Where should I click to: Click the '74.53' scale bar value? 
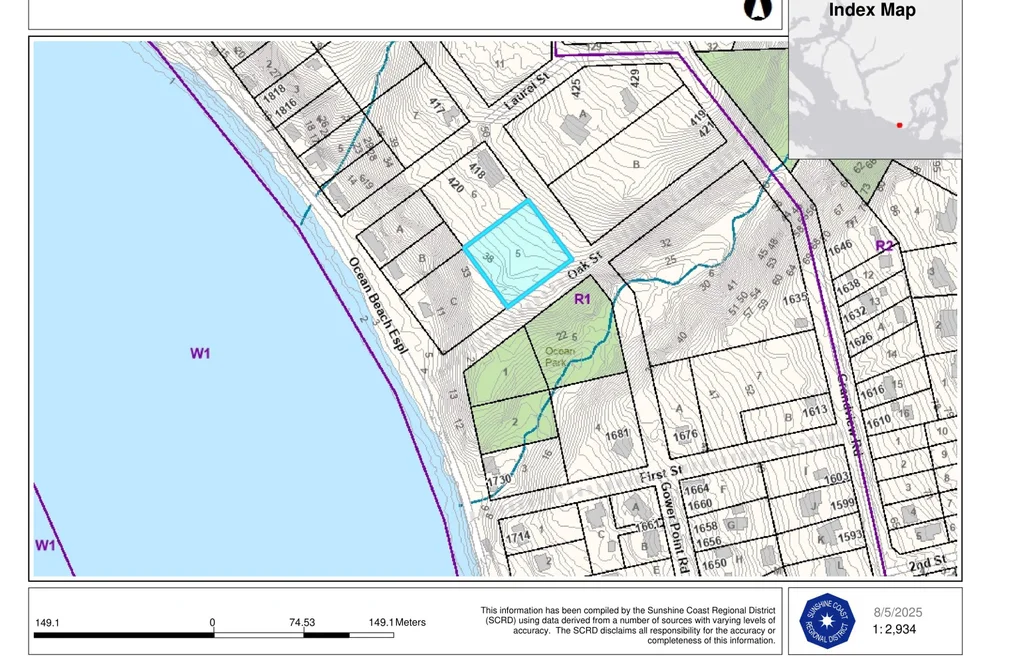coord(302,623)
